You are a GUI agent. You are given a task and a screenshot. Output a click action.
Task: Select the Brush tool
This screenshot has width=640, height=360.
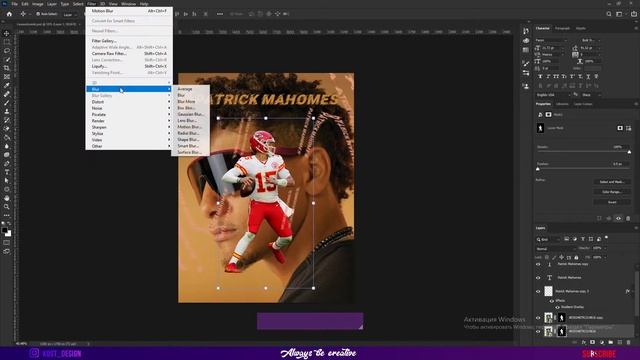click(x=7, y=102)
